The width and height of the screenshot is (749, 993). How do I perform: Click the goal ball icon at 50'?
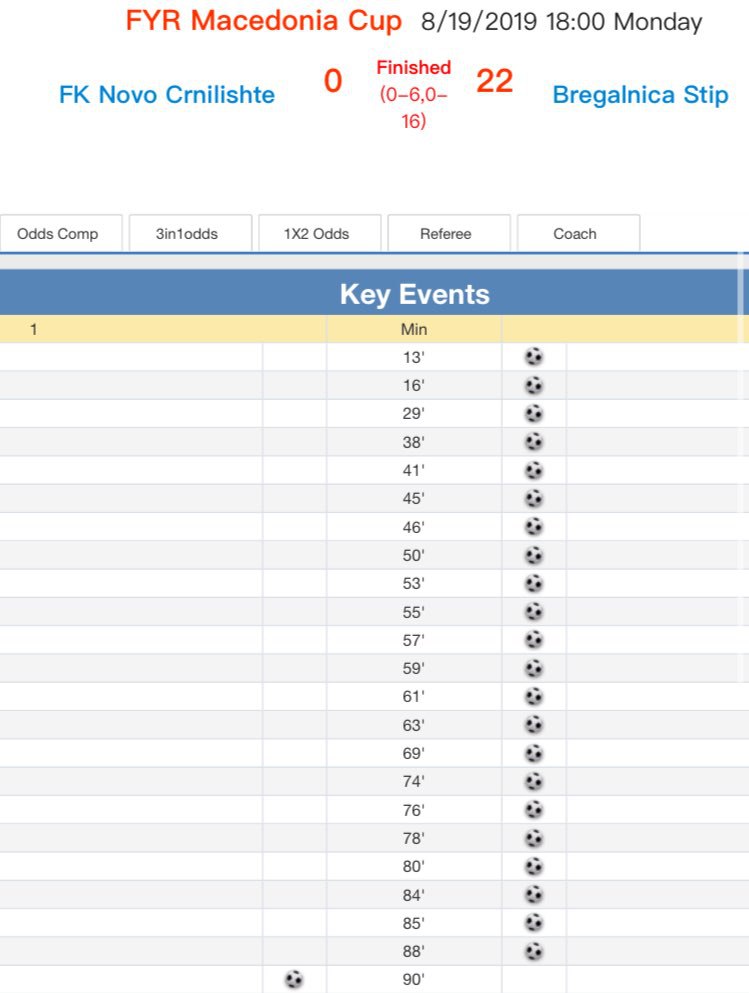tap(534, 555)
